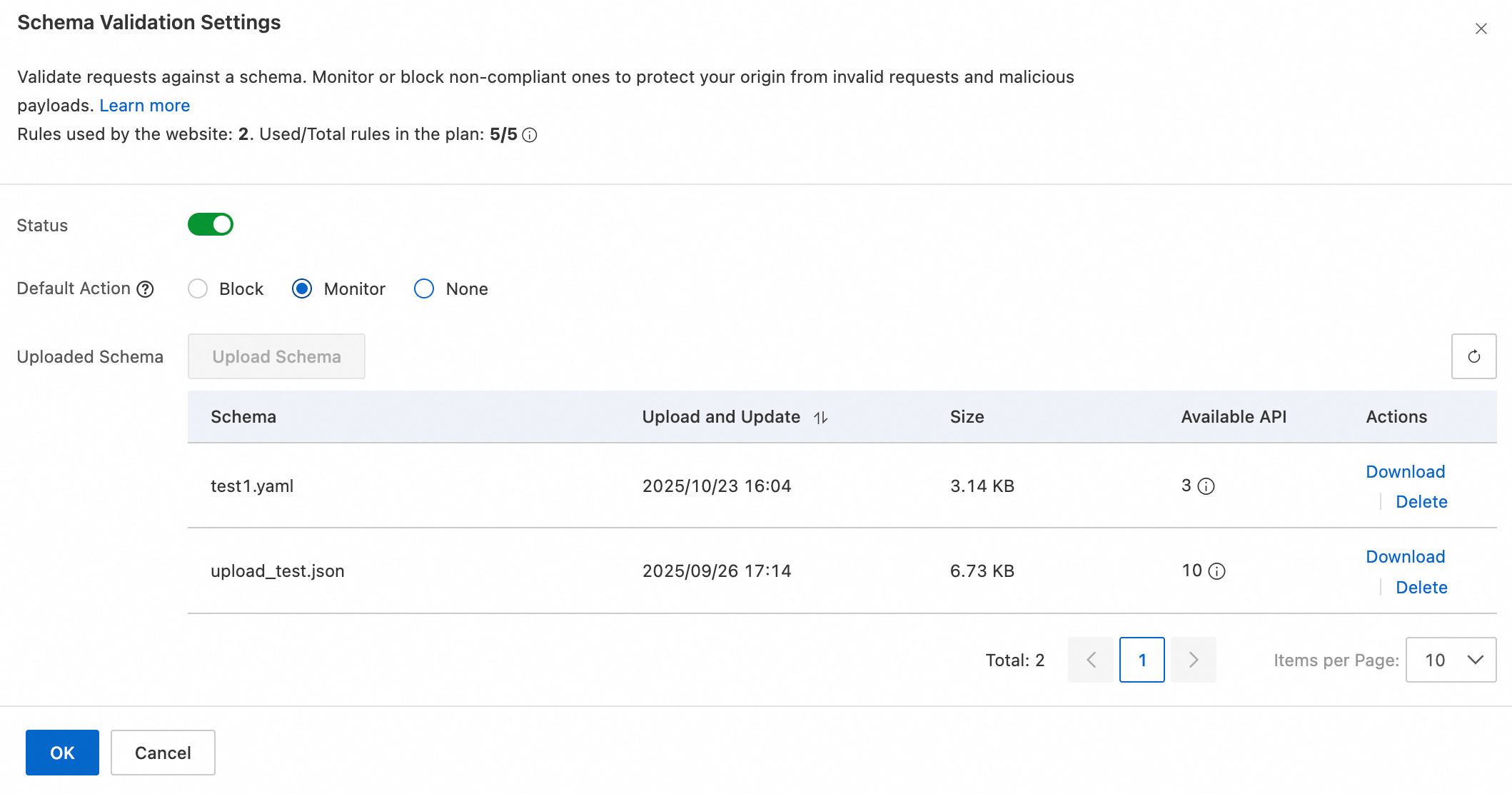This screenshot has width=1512, height=794.
Task: Toggle the Status switch off
Action: coord(211,224)
